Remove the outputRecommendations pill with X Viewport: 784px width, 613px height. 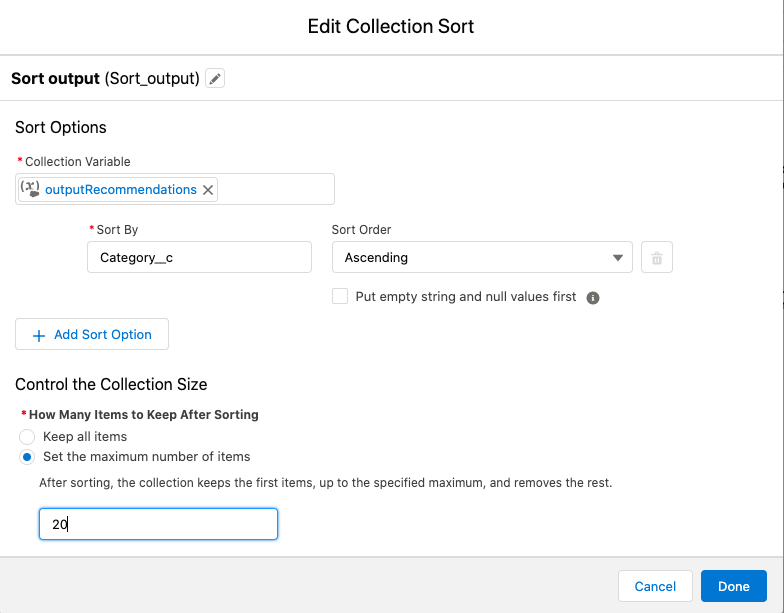coord(208,190)
